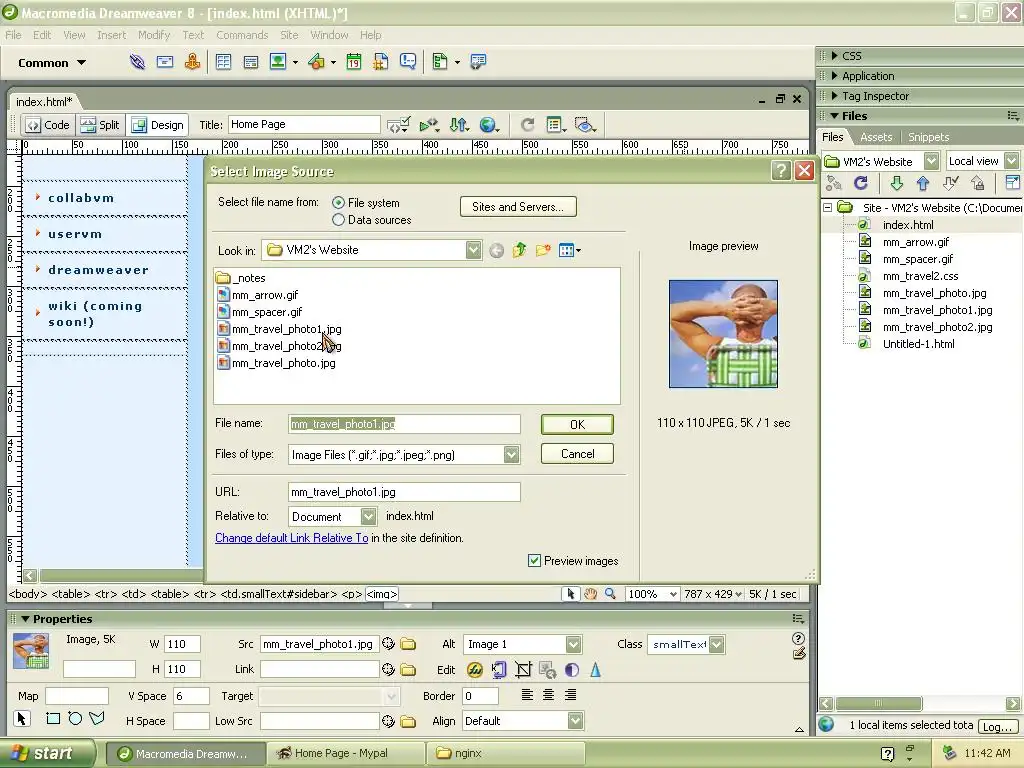Click the Preview in Browser globe icon

coord(487,125)
